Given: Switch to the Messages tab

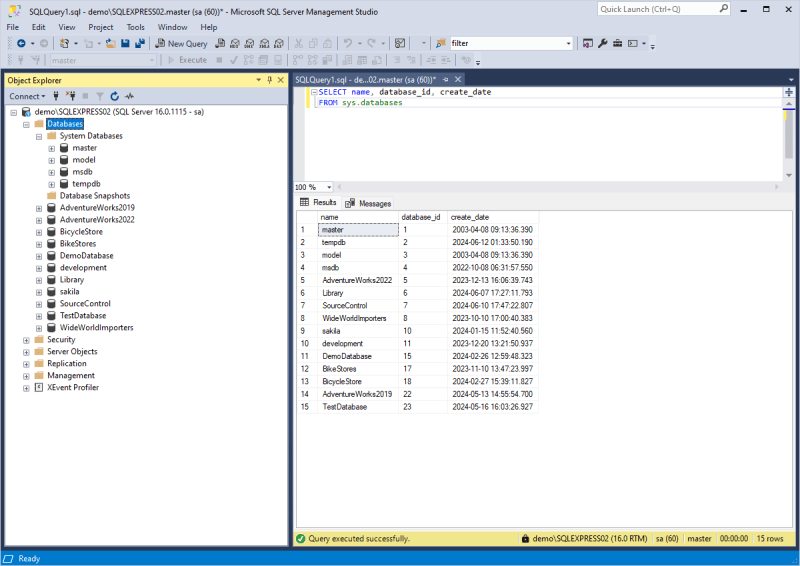Looking at the screenshot, I should pyautogui.click(x=368, y=203).
